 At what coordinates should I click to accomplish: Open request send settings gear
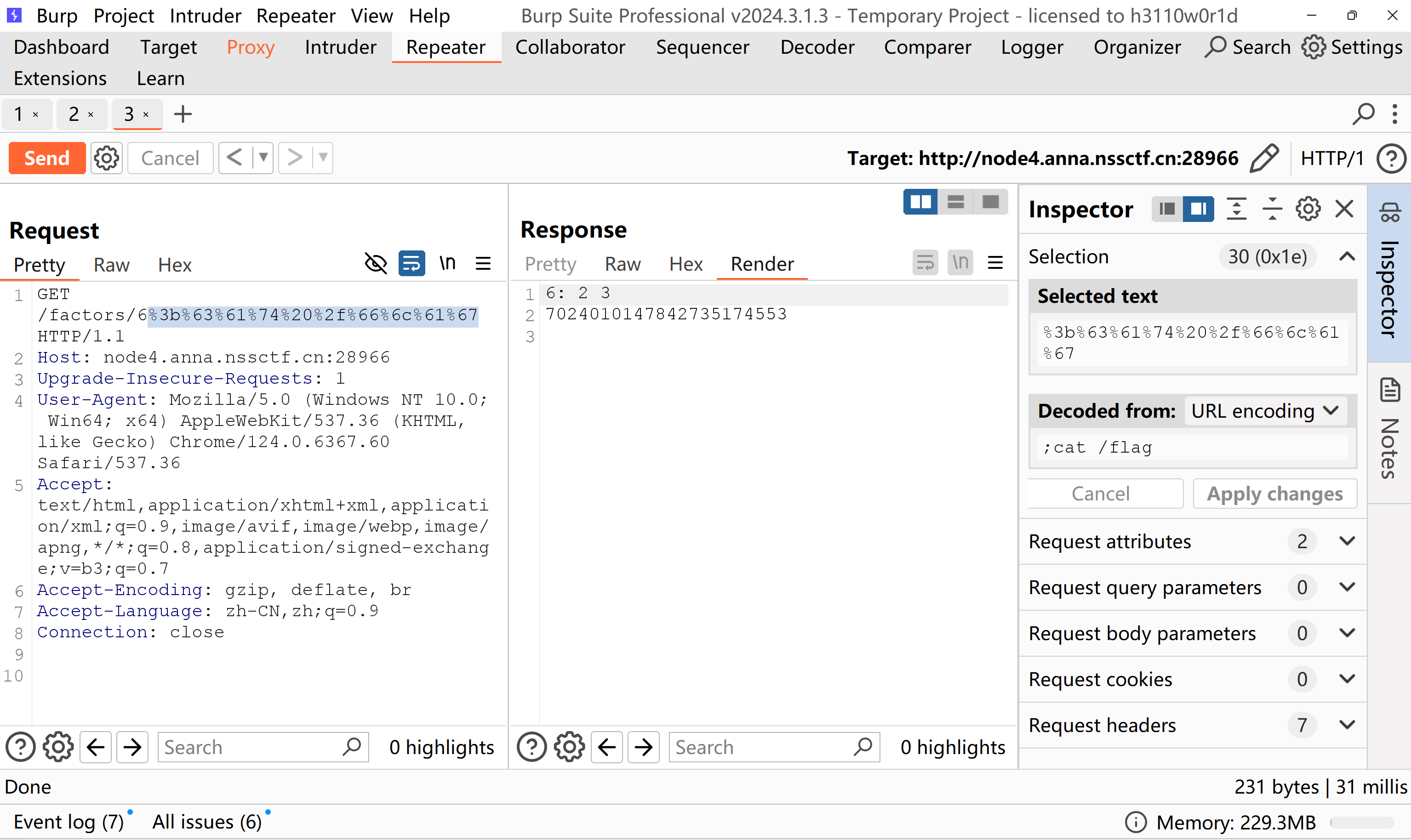click(107, 158)
